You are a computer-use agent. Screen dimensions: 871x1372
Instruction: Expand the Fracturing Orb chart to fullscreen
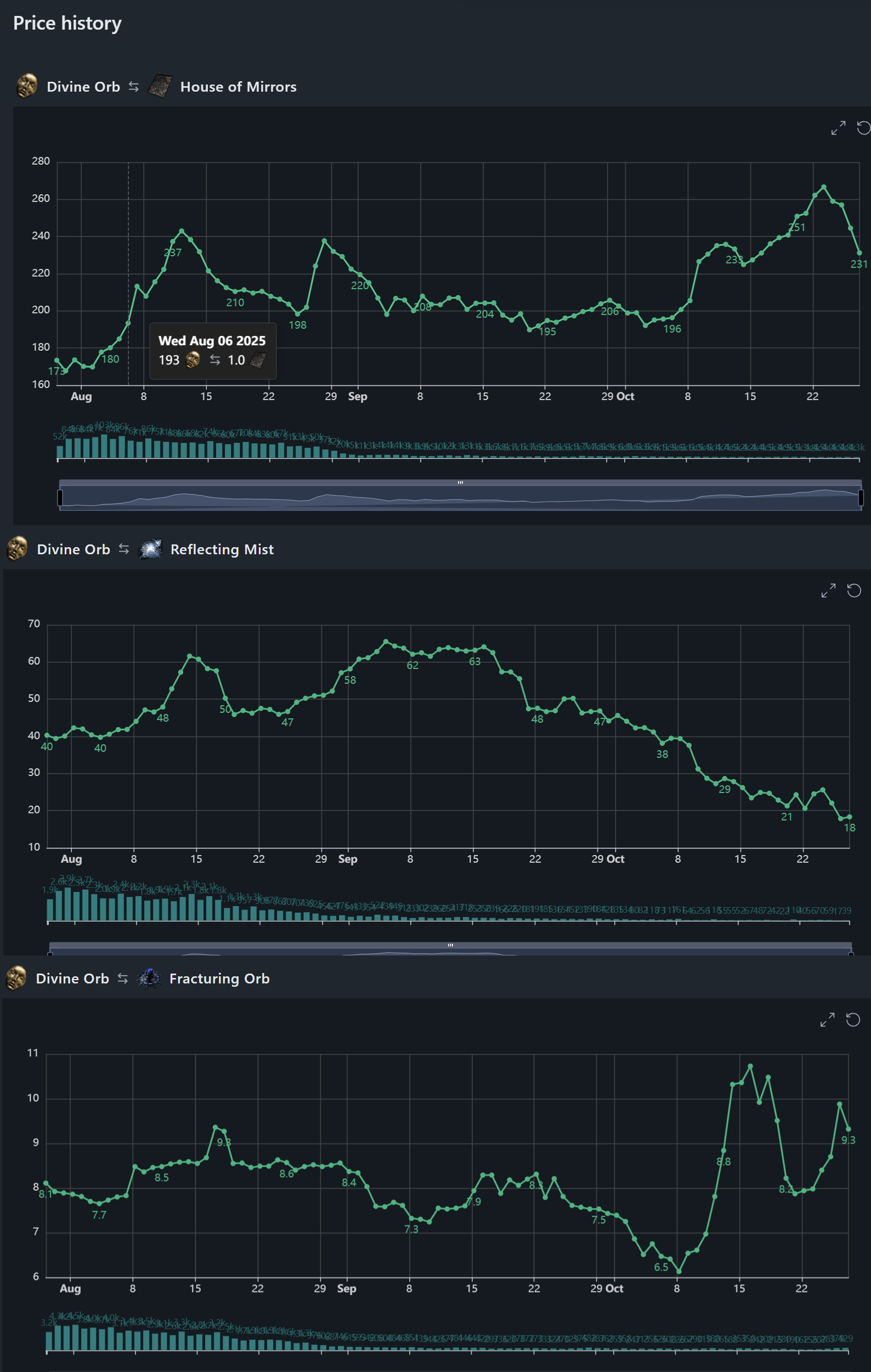click(827, 1019)
